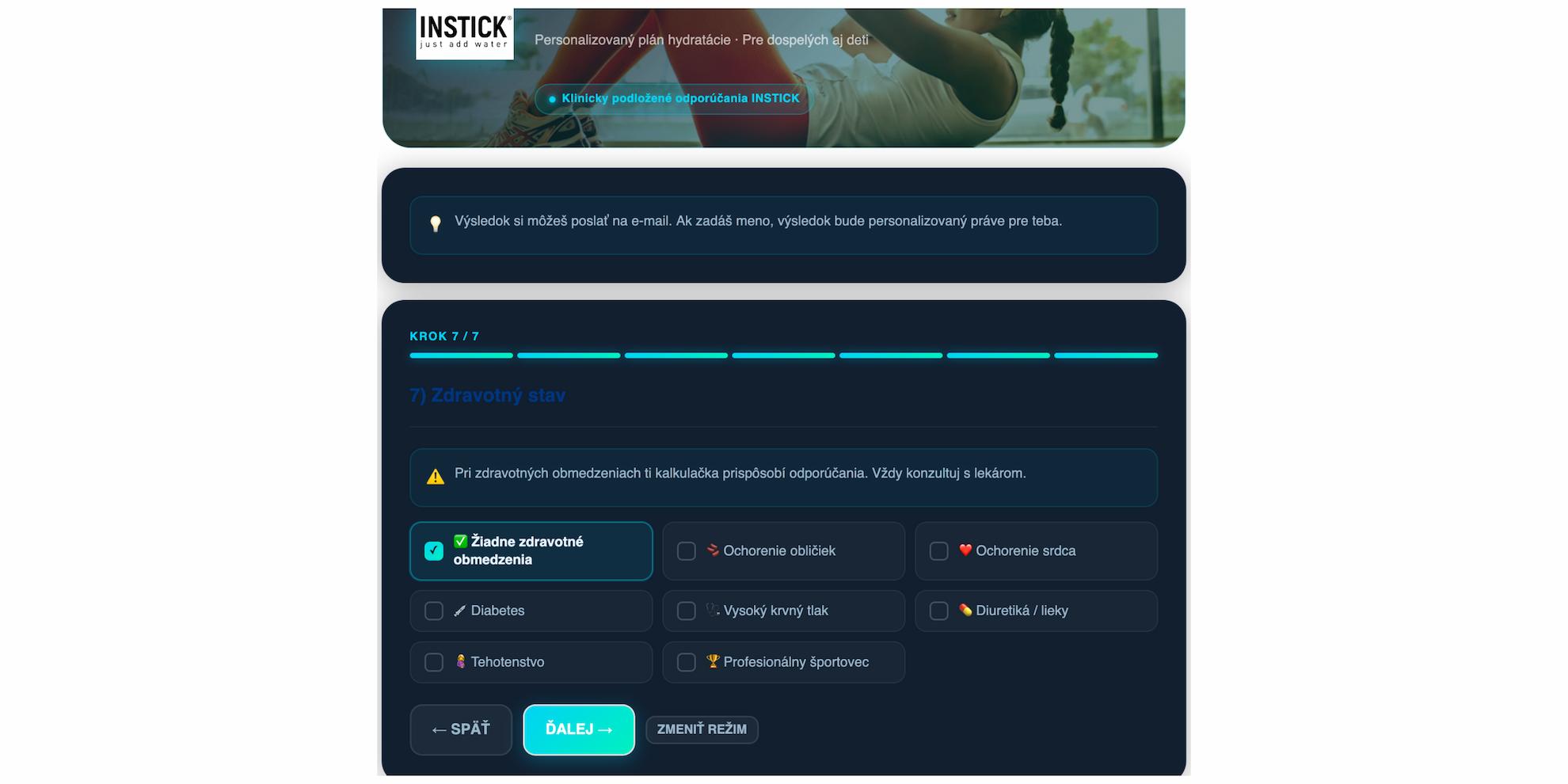Image resolution: width=1568 pixels, height=784 pixels.
Task: Click the Klinicky podložené odporúčania INSTICK badge
Action: [x=674, y=99]
